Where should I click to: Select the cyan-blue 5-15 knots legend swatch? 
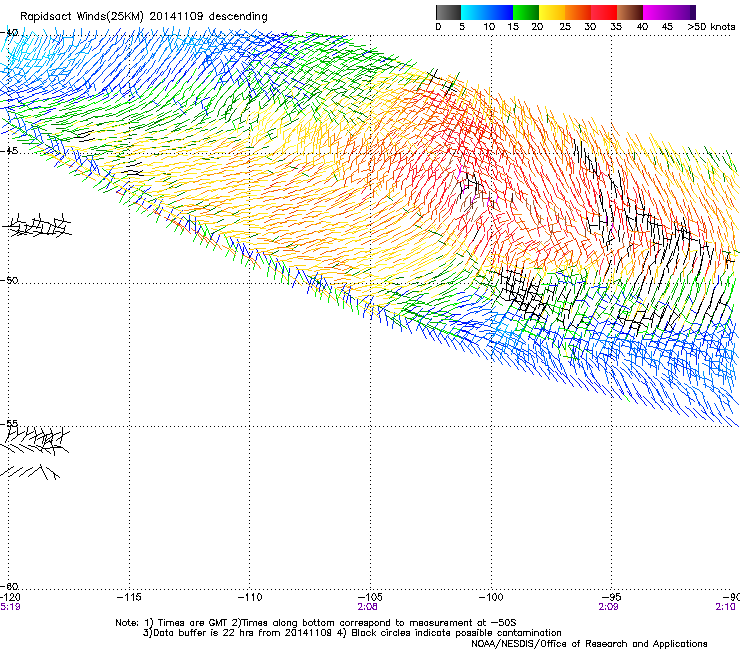(x=487, y=12)
